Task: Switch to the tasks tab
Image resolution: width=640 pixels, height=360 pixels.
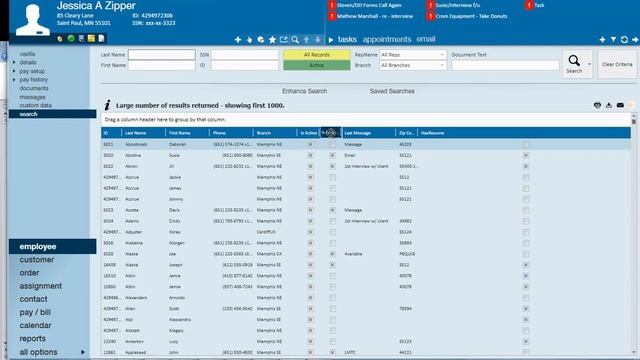Action: pos(347,39)
